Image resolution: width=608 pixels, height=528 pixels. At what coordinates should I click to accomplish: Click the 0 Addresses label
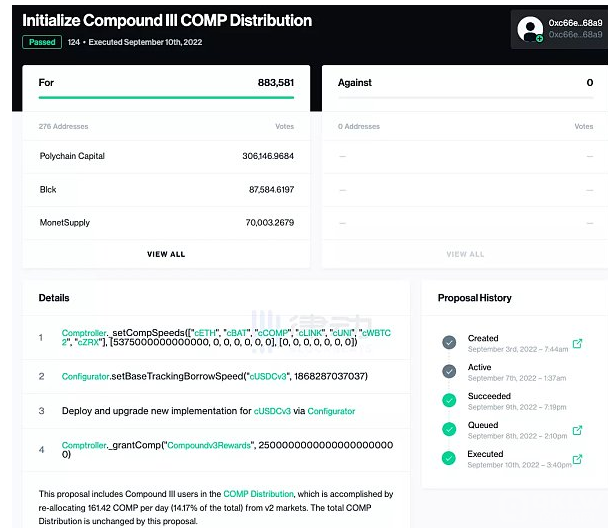pos(359,126)
